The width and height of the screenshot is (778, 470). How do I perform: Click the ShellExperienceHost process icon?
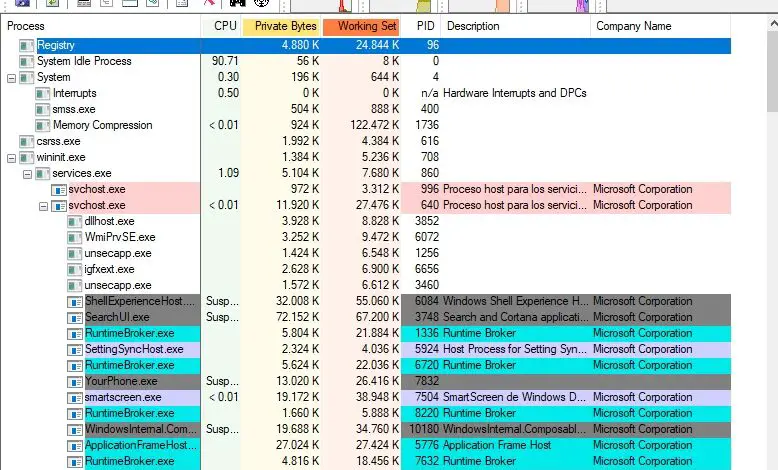pyautogui.click(x=74, y=301)
